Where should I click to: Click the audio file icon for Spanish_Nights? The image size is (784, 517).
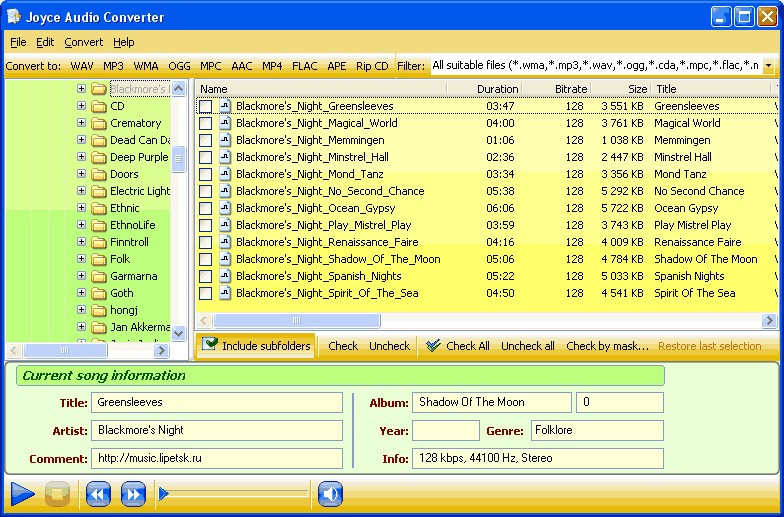(225, 276)
